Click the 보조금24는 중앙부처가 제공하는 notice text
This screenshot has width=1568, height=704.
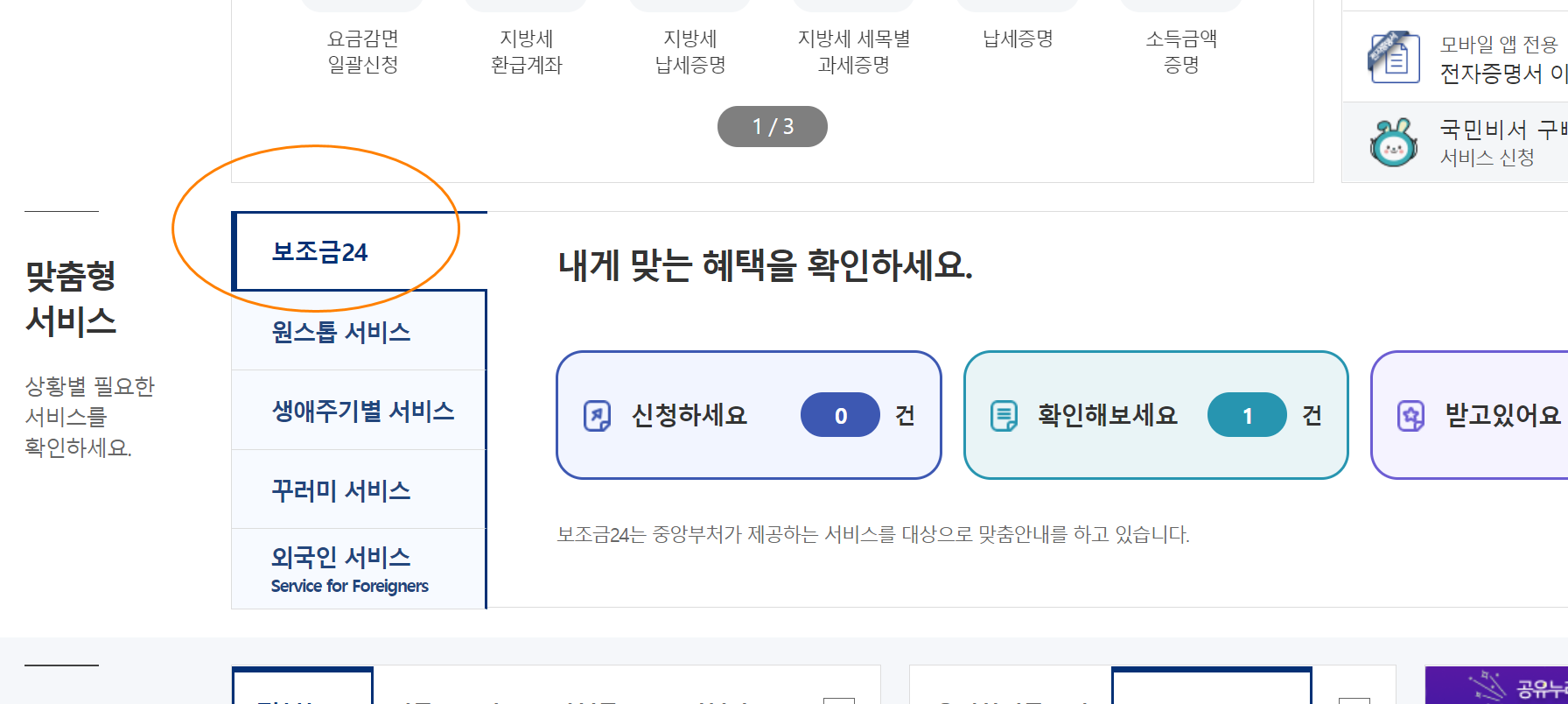(873, 534)
